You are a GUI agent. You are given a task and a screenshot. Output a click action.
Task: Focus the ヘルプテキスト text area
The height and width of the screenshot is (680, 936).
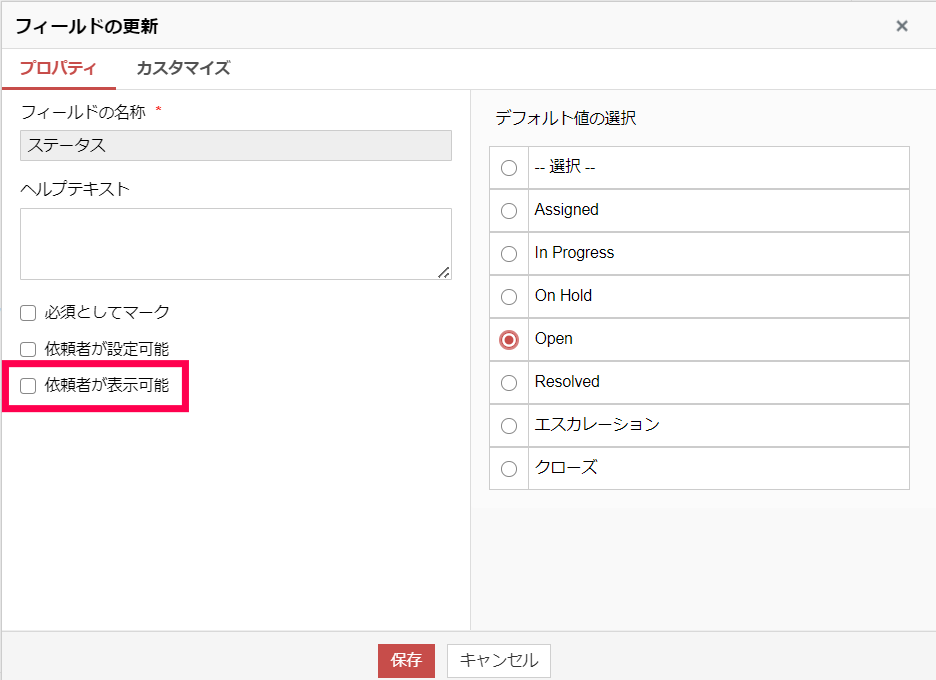click(236, 244)
